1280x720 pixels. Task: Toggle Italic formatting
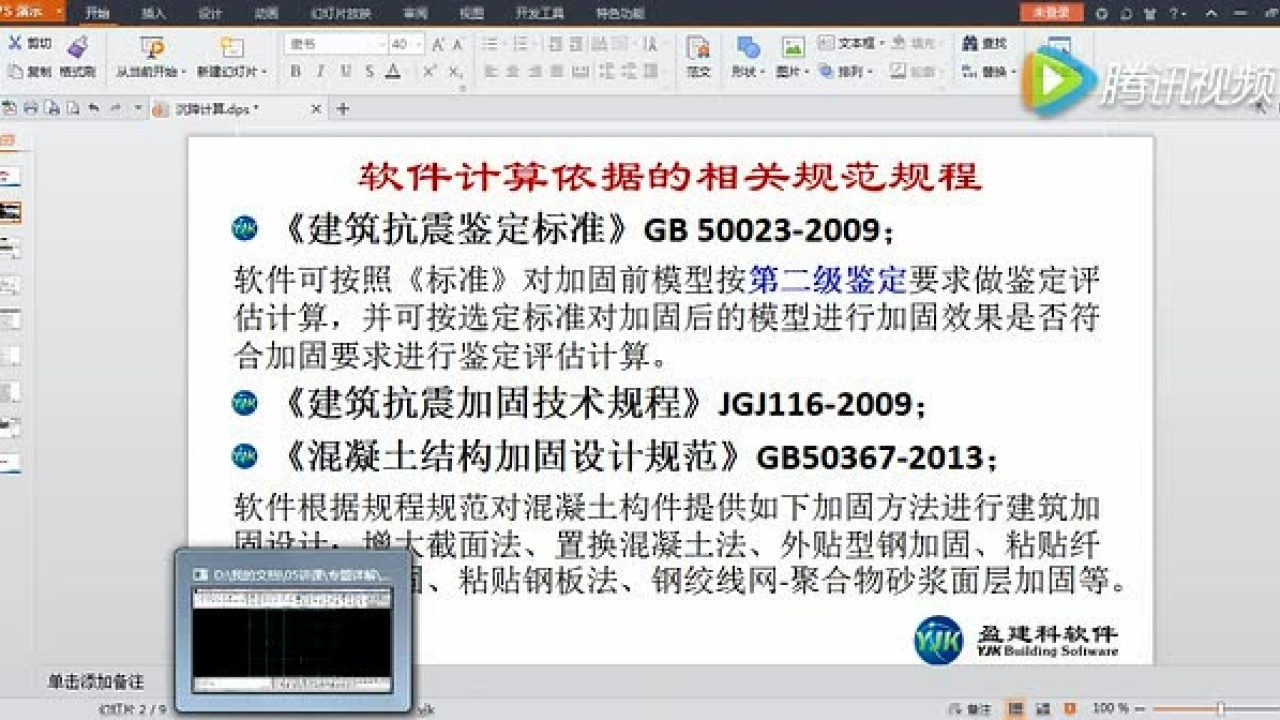[322, 71]
